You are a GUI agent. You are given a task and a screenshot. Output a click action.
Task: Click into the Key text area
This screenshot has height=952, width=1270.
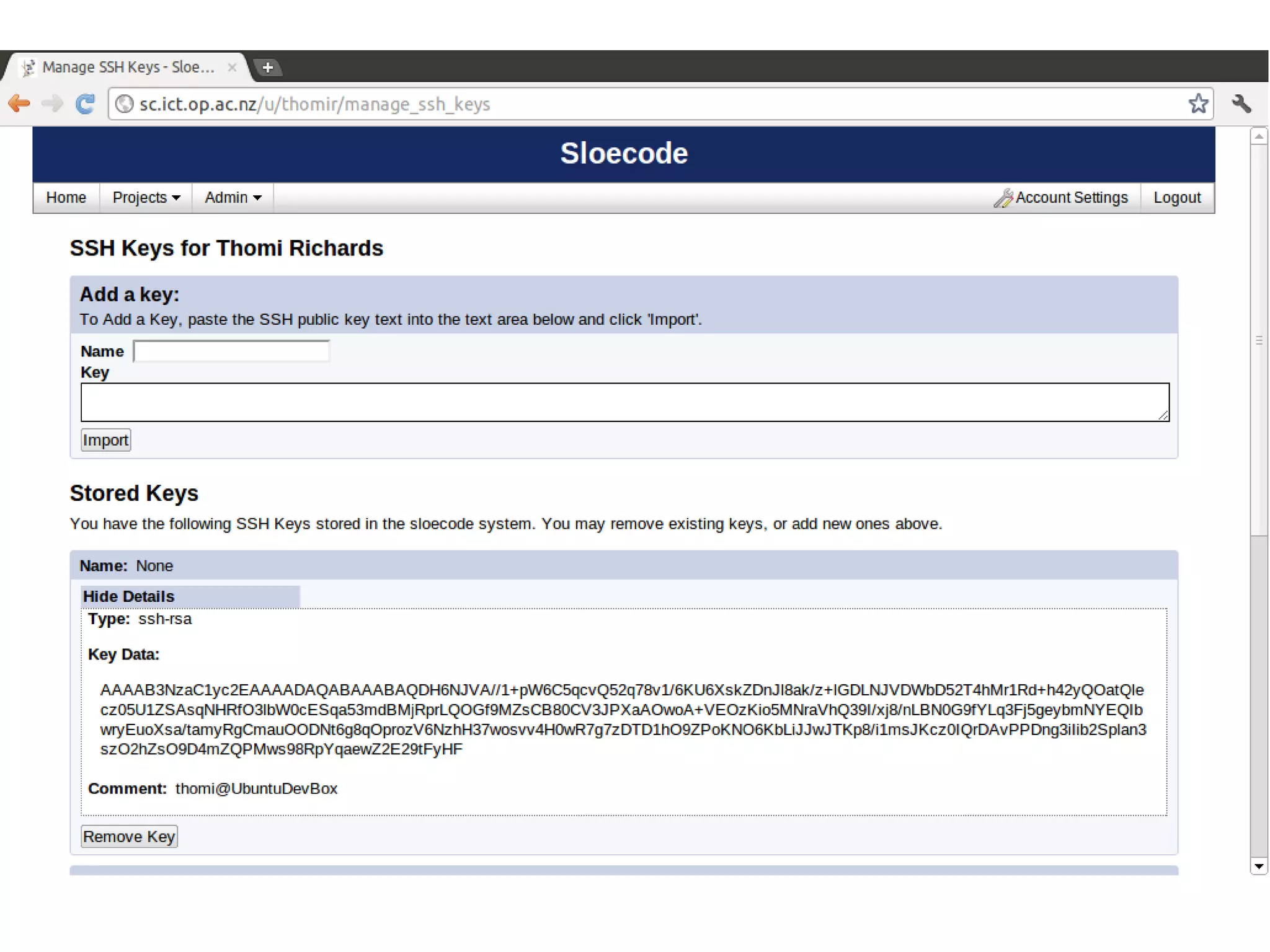624,402
